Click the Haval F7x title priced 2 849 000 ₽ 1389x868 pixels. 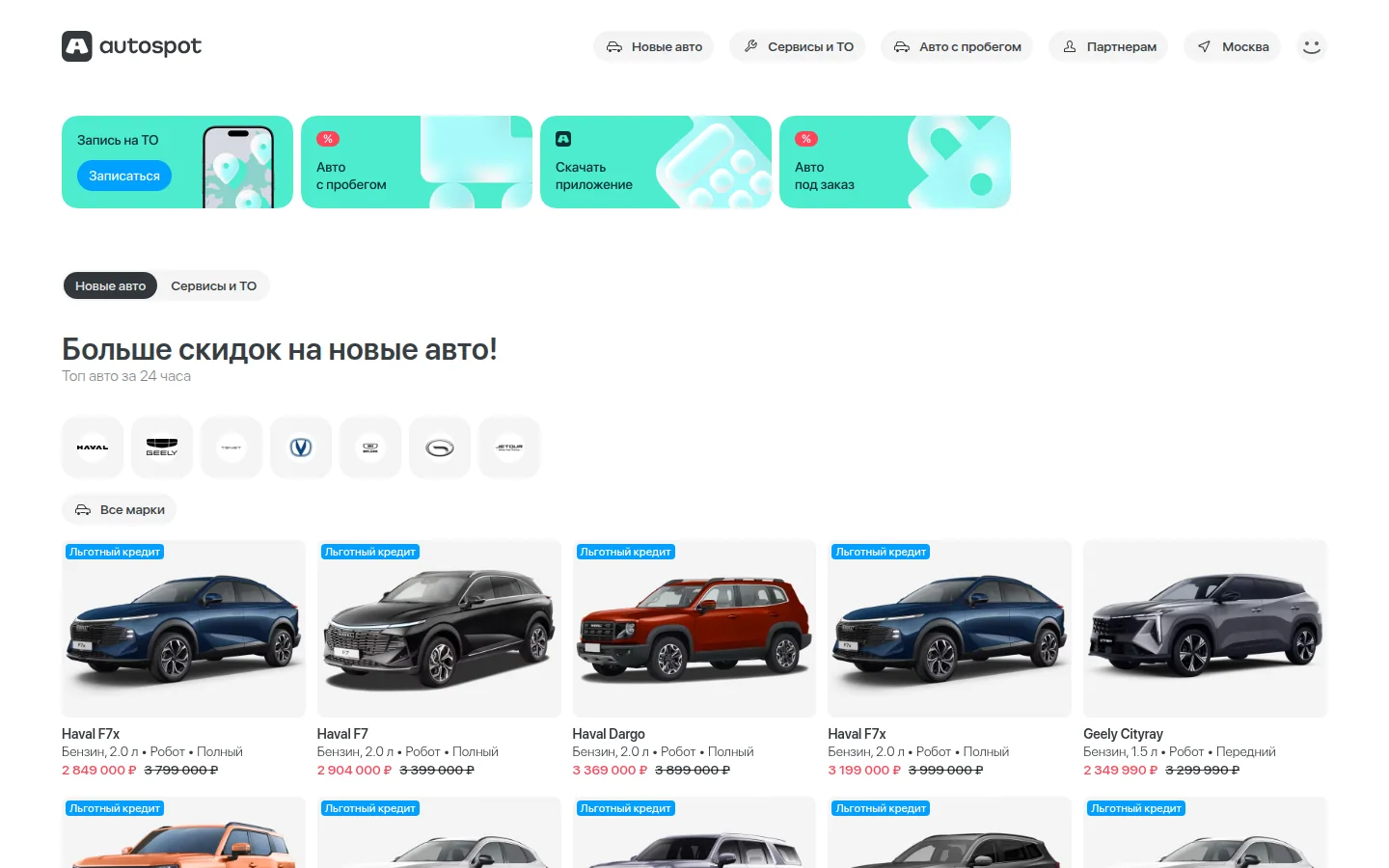[x=91, y=734]
